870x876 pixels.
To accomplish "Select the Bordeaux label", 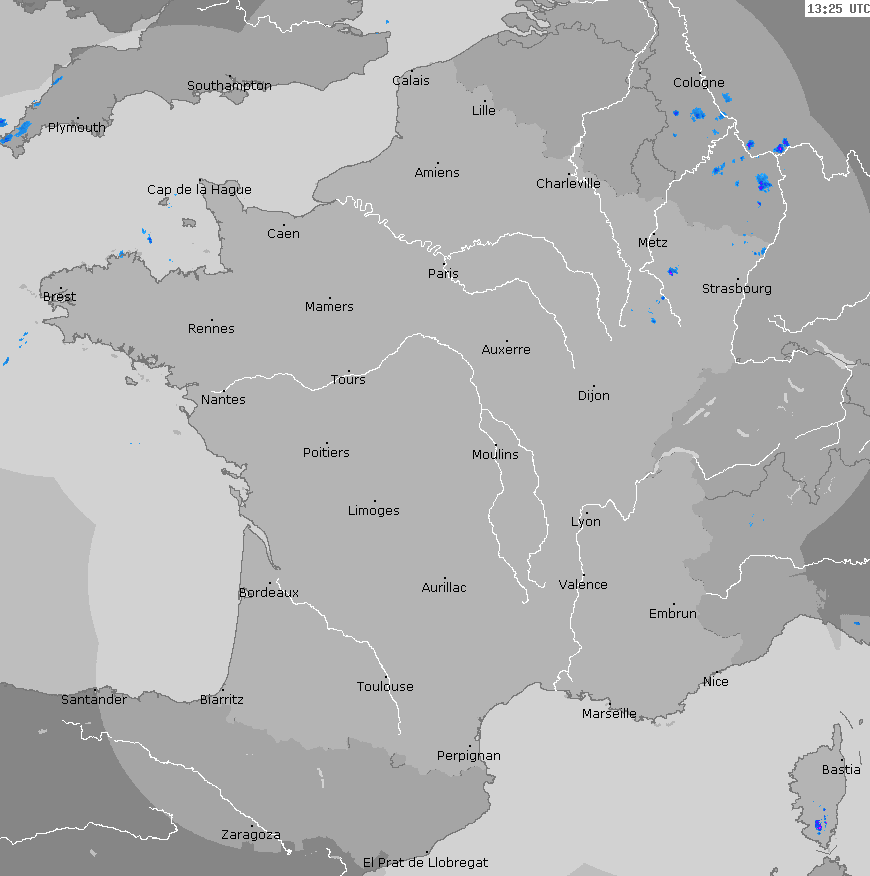I will tap(268, 593).
